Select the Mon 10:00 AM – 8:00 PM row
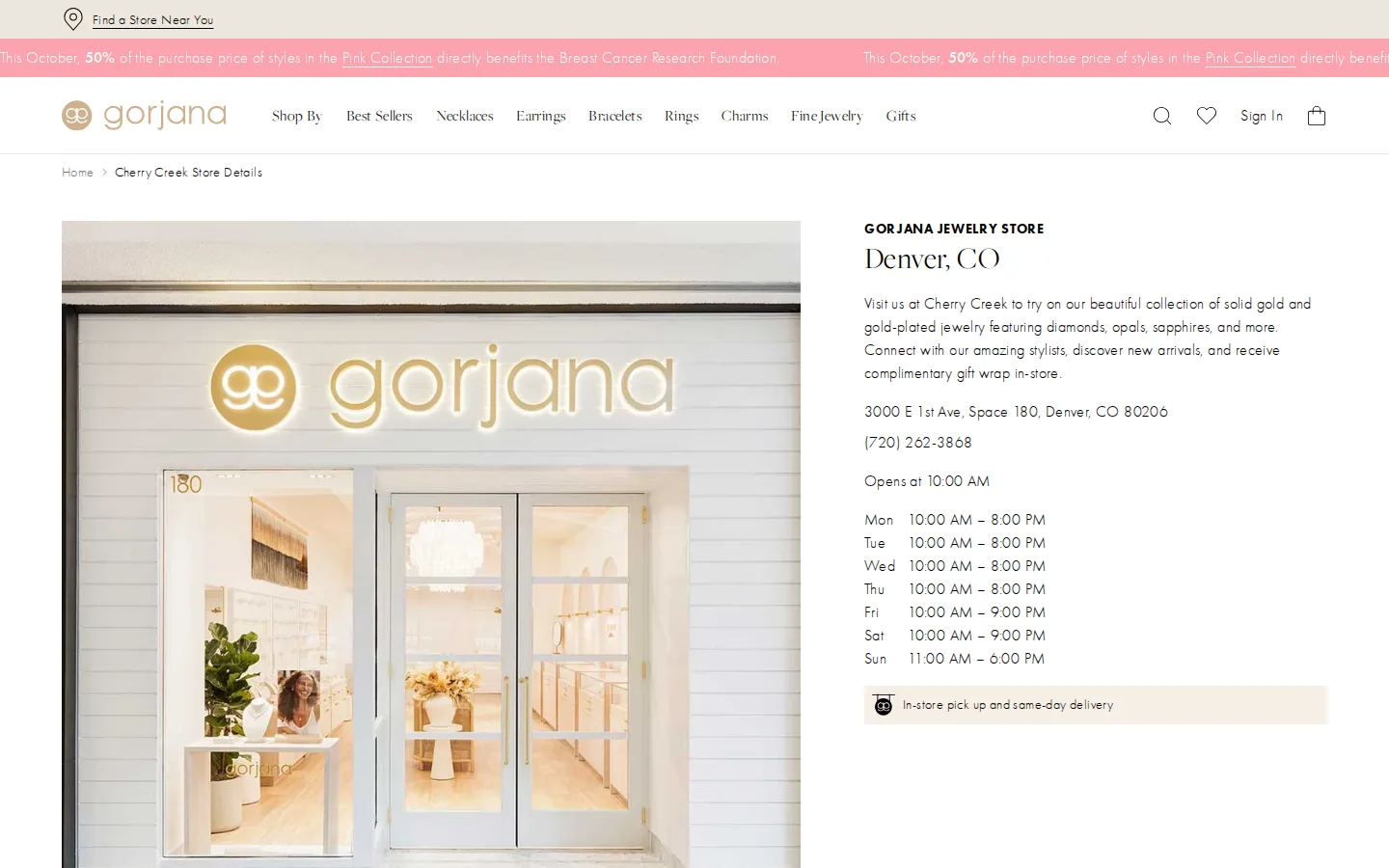The width and height of the screenshot is (1389, 868). point(955,520)
